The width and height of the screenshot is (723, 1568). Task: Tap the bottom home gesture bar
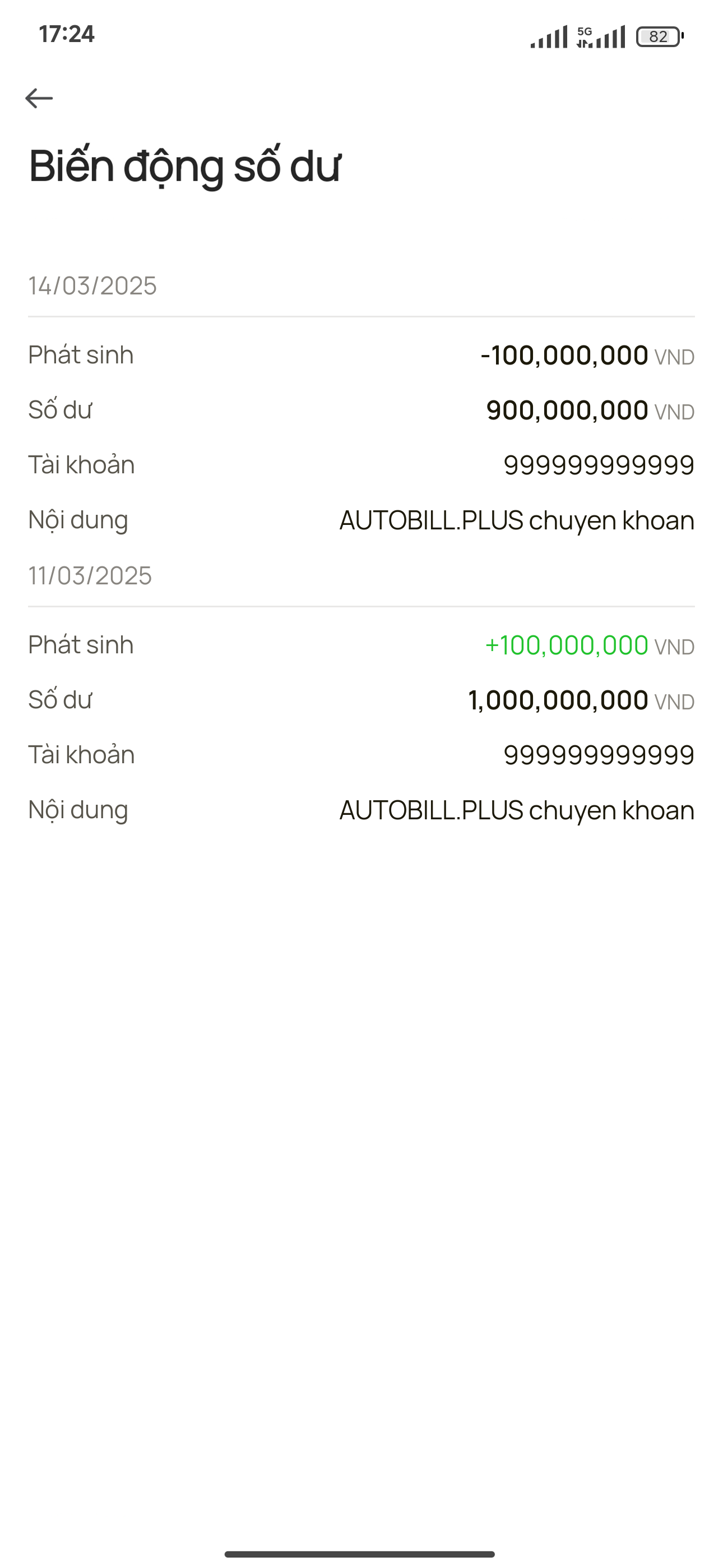360,1554
